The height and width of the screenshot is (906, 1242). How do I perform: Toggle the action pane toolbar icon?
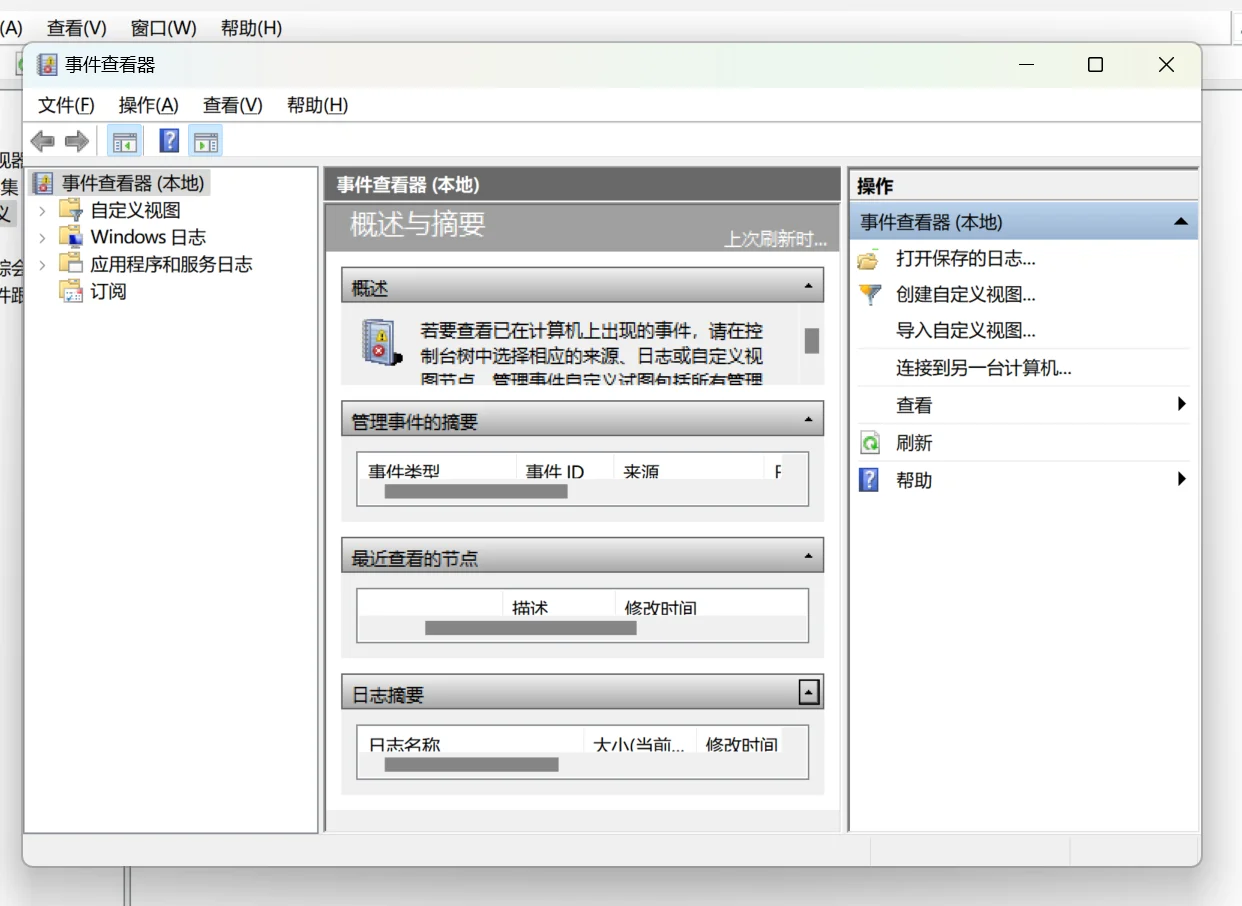pyautogui.click(x=206, y=142)
